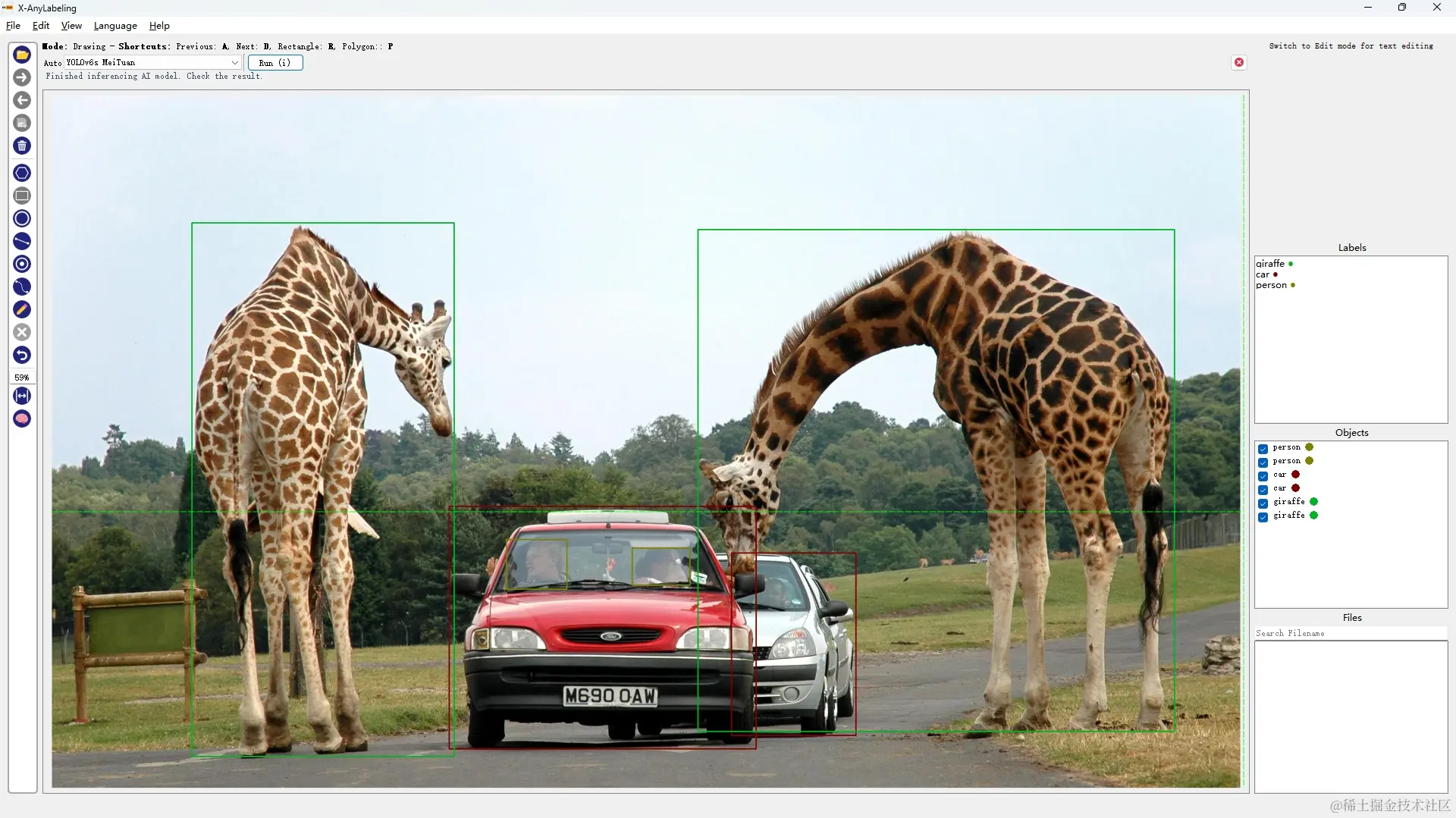Image resolution: width=1456 pixels, height=818 pixels.
Task: Click green color dot of first giraffe object
Action: tap(1314, 502)
